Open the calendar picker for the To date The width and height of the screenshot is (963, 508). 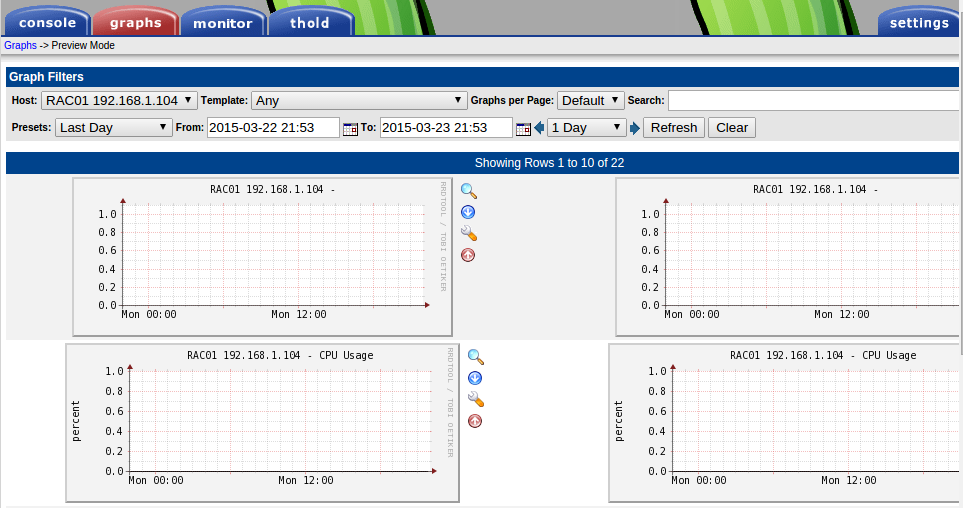(522, 128)
